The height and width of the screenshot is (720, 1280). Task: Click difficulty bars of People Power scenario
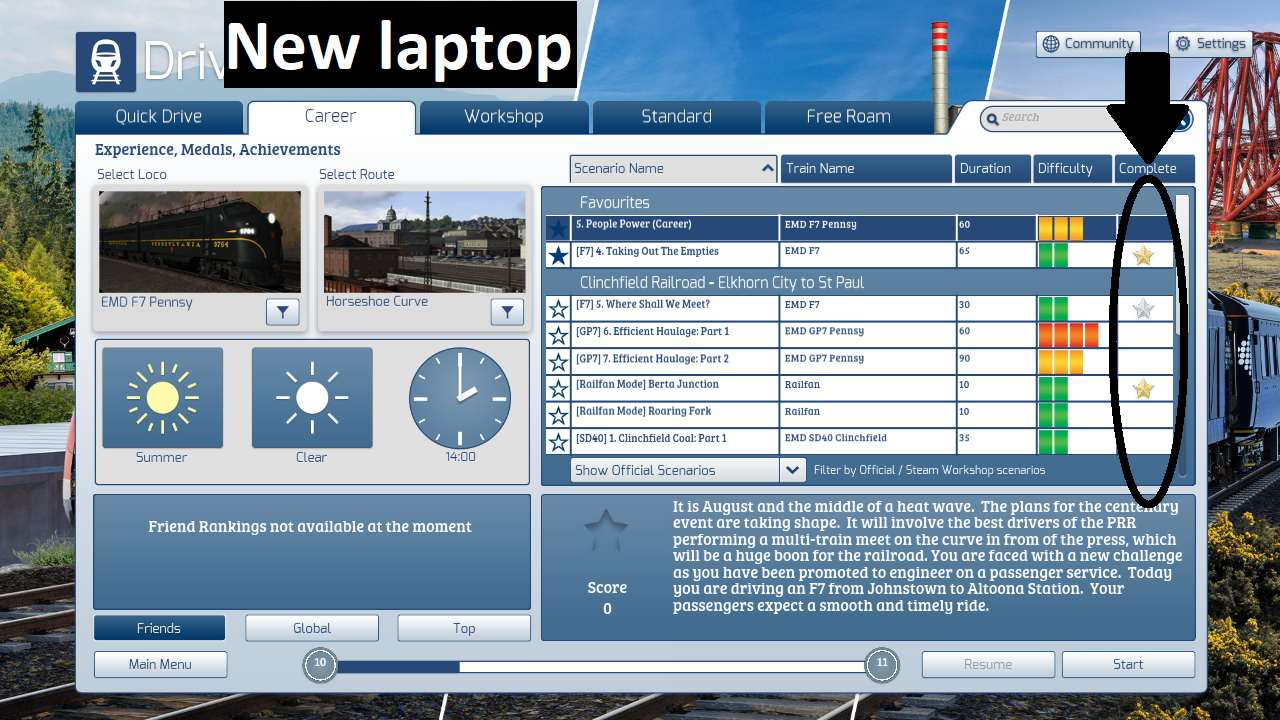point(1061,229)
